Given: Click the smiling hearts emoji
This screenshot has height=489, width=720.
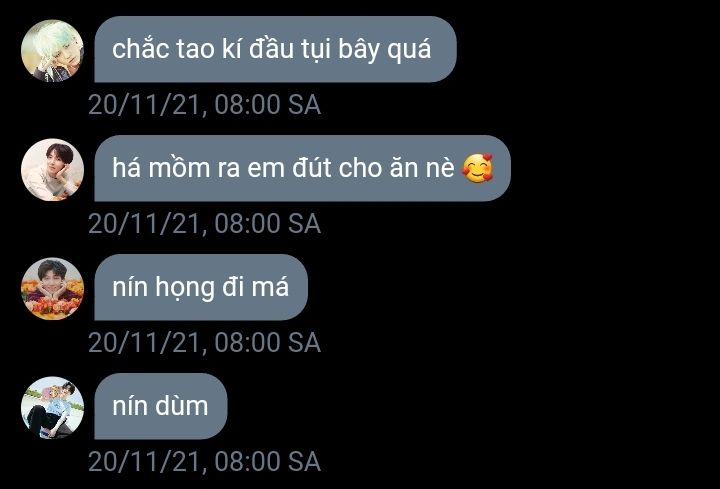Looking at the screenshot, I should coord(478,168).
